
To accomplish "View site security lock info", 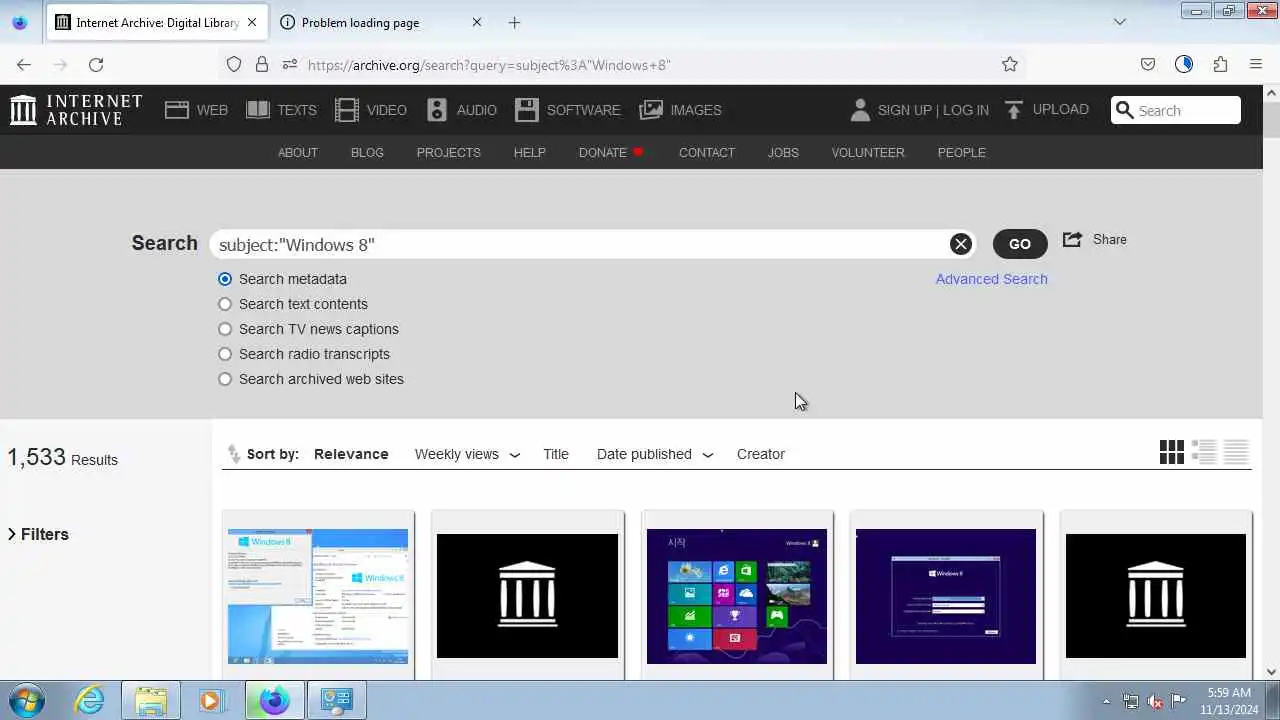I will pyautogui.click(x=262, y=64).
